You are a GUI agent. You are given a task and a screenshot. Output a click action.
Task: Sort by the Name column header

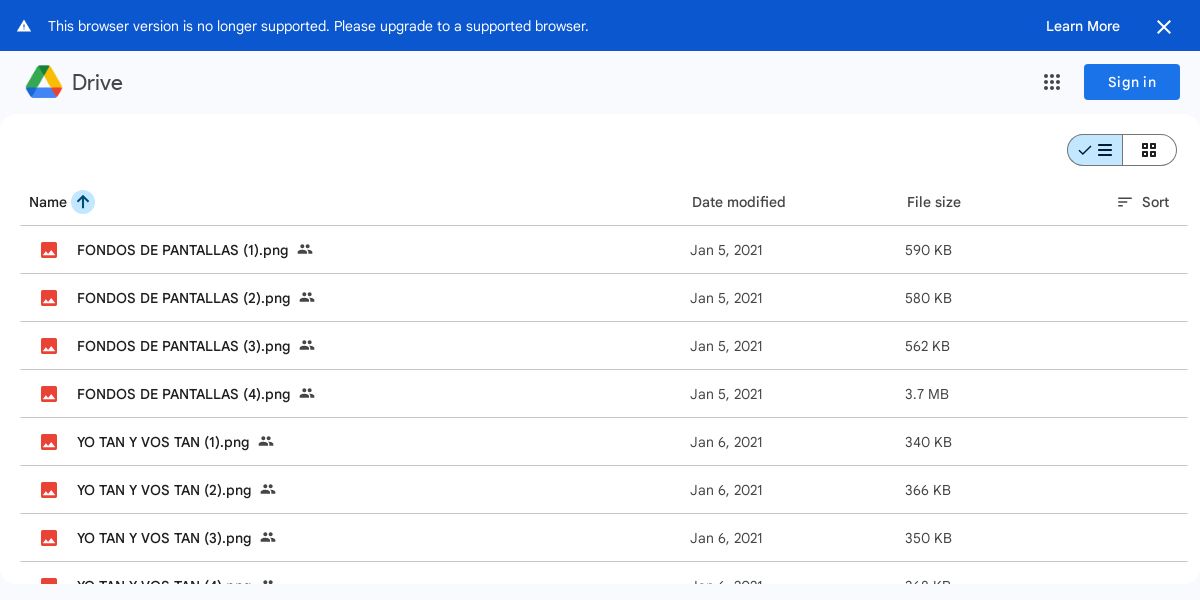tap(48, 202)
